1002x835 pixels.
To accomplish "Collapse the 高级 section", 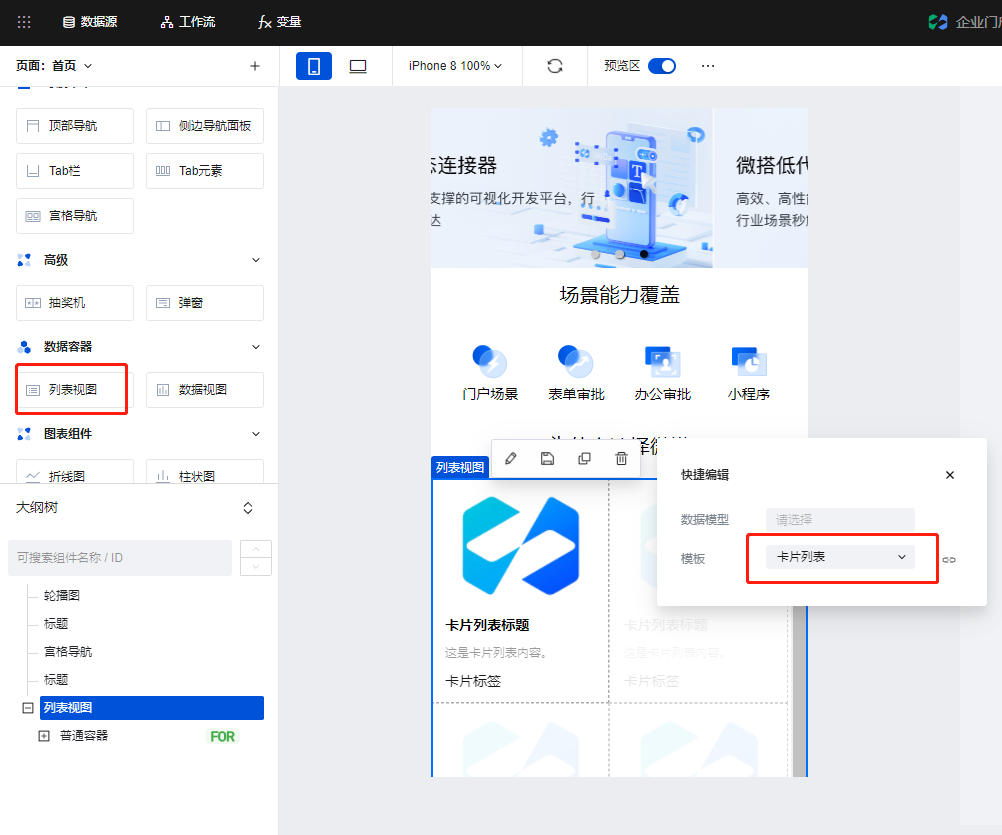I will (256, 260).
